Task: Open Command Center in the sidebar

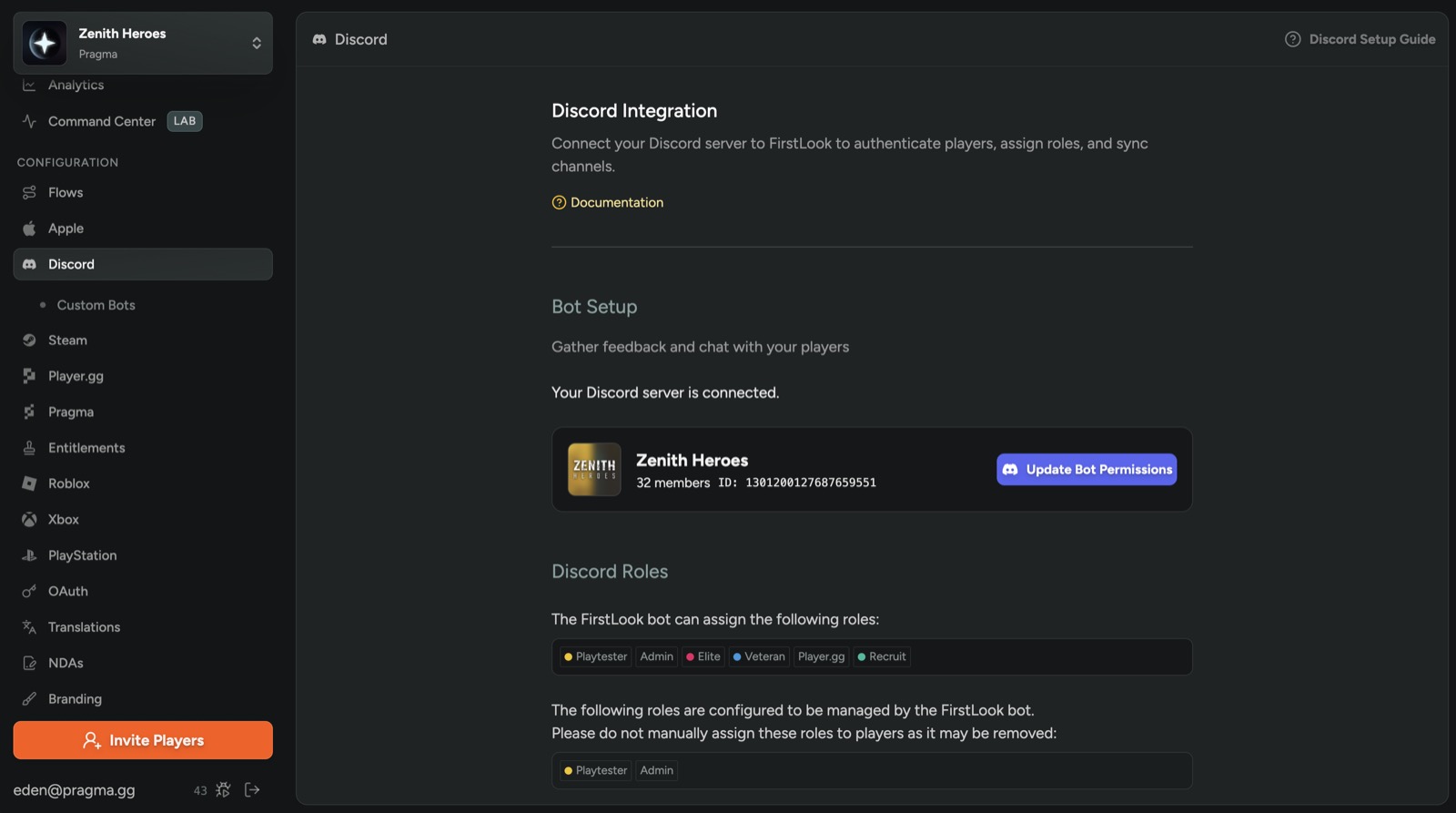Action: coord(102,121)
